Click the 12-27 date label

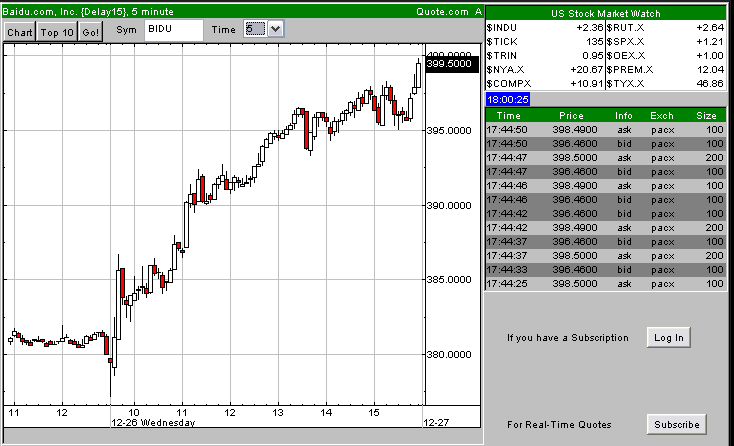point(436,423)
